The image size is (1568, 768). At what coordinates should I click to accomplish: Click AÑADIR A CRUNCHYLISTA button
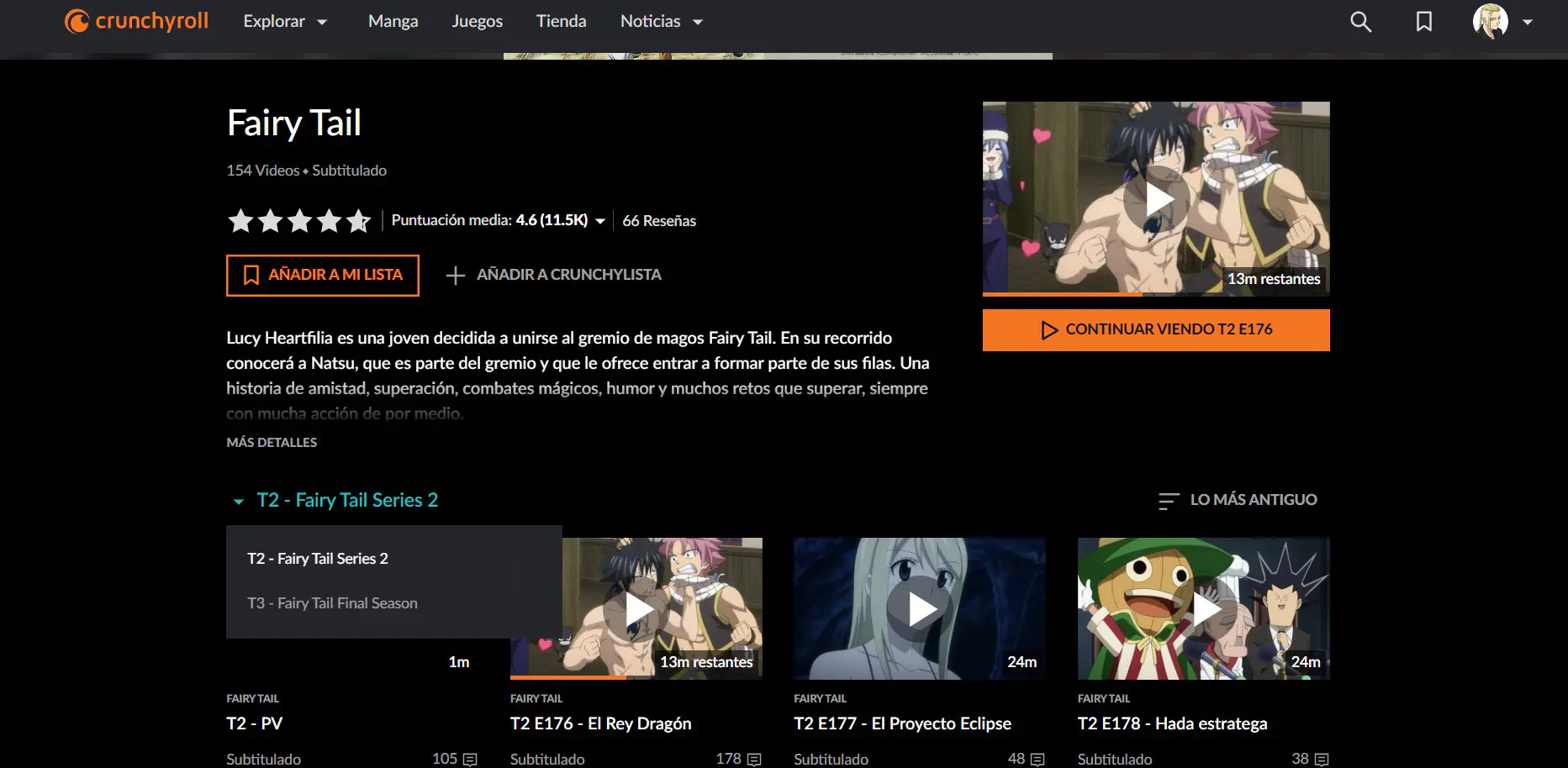553,275
